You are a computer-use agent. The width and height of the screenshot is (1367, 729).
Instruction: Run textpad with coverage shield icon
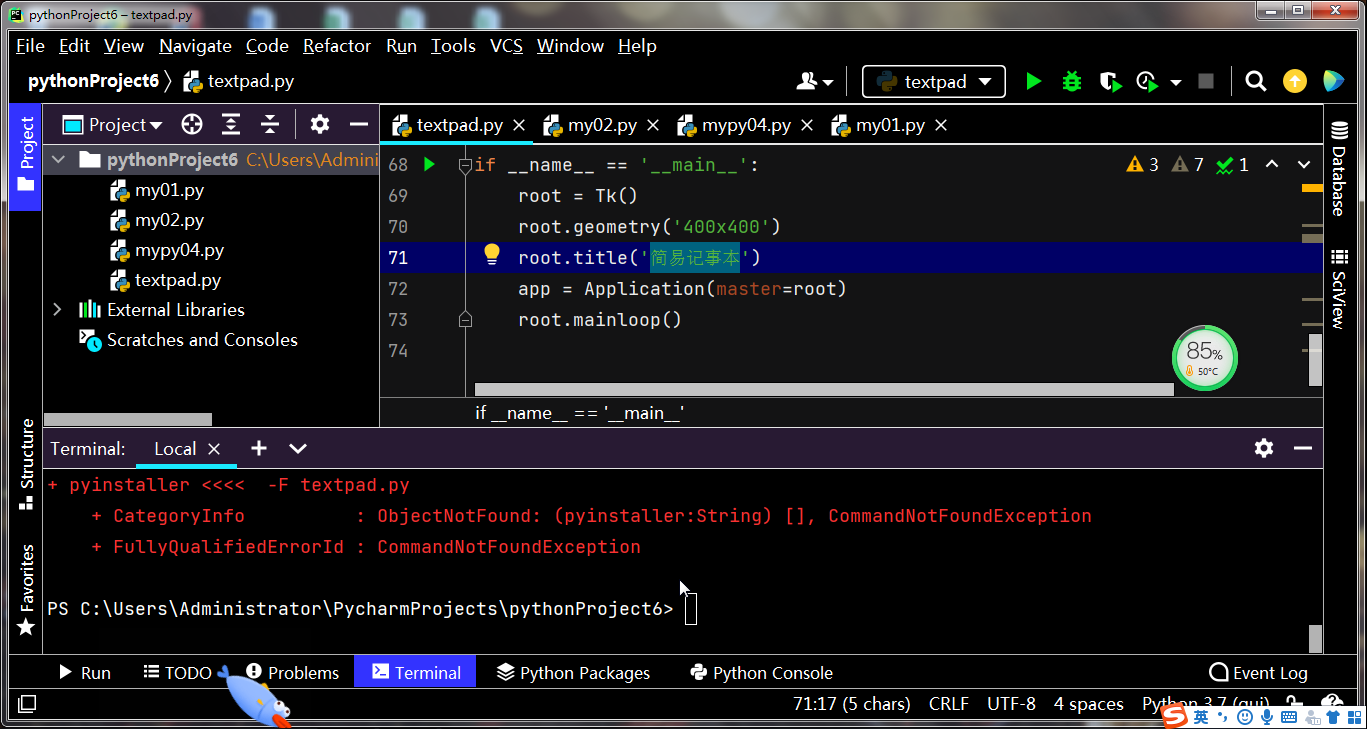(x=1110, y=81)
